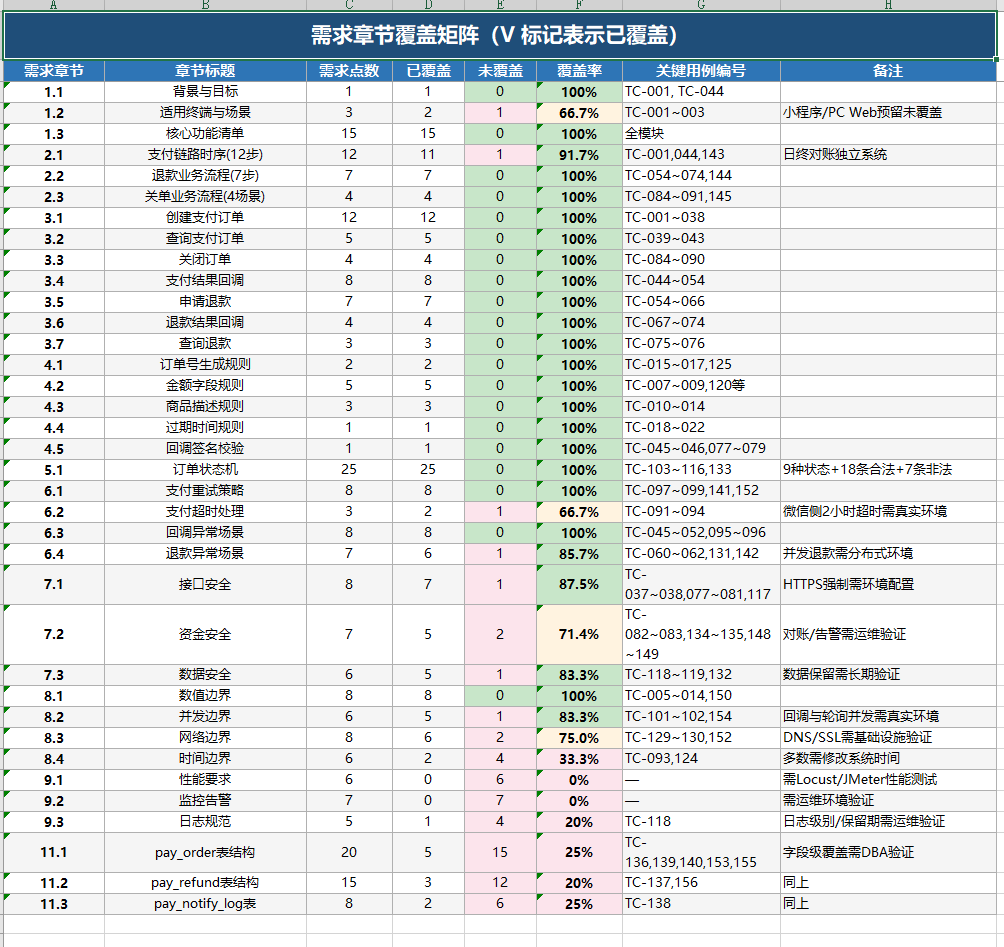Select cell 退款异常场景
Viewport: 1004px width, 947px height.
pos(206,554)
